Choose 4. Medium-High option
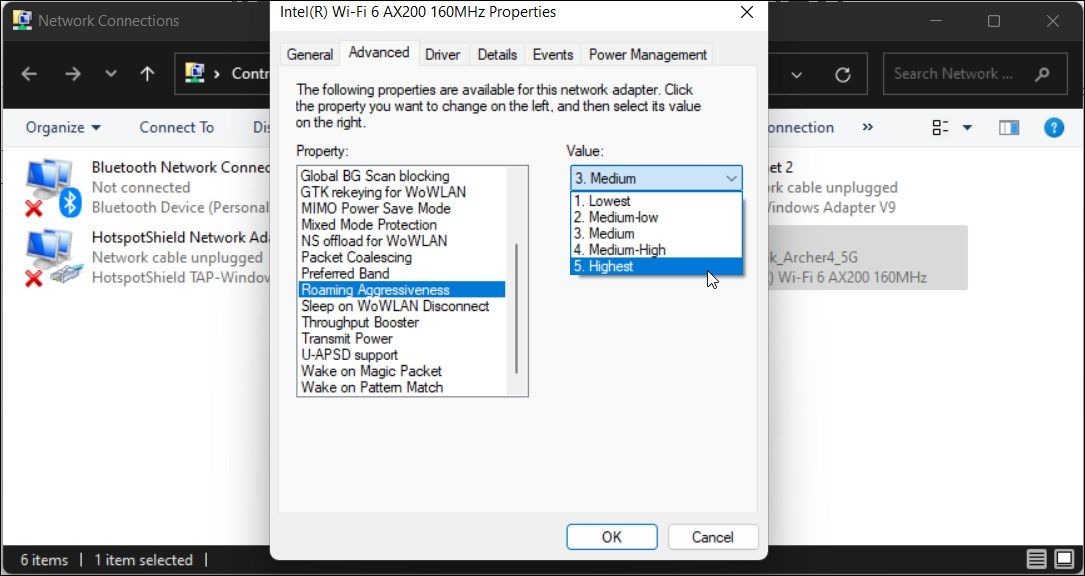Image resolution: width=1085 pixels, height=576 pixels. [656, 250]
